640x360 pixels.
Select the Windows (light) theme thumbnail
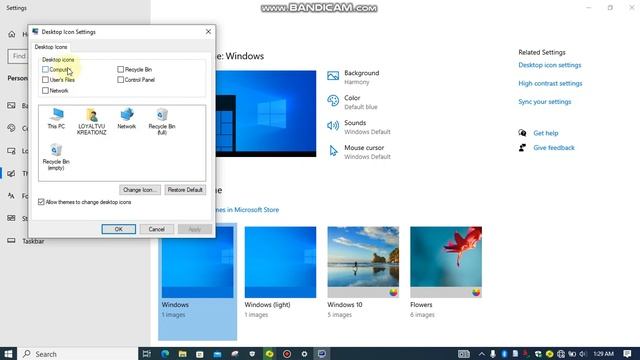pyautogui.click(x=280, y=262)
